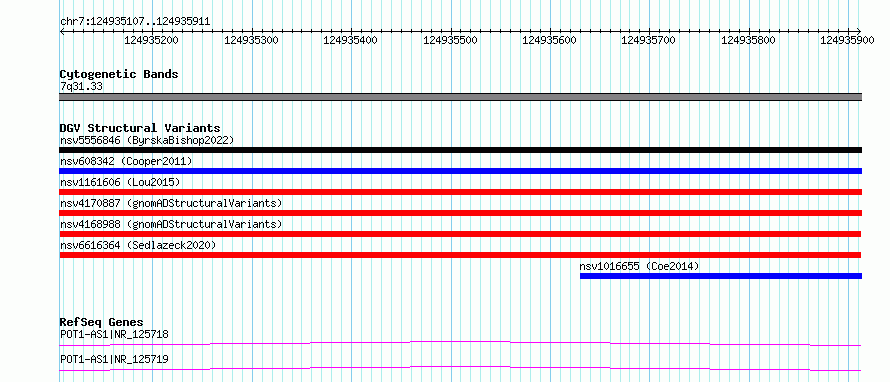Image resolution: width=890 pixels, height=382 pixels.
Task: Open the RefSeq Genes track title
Action: [102, 323]
